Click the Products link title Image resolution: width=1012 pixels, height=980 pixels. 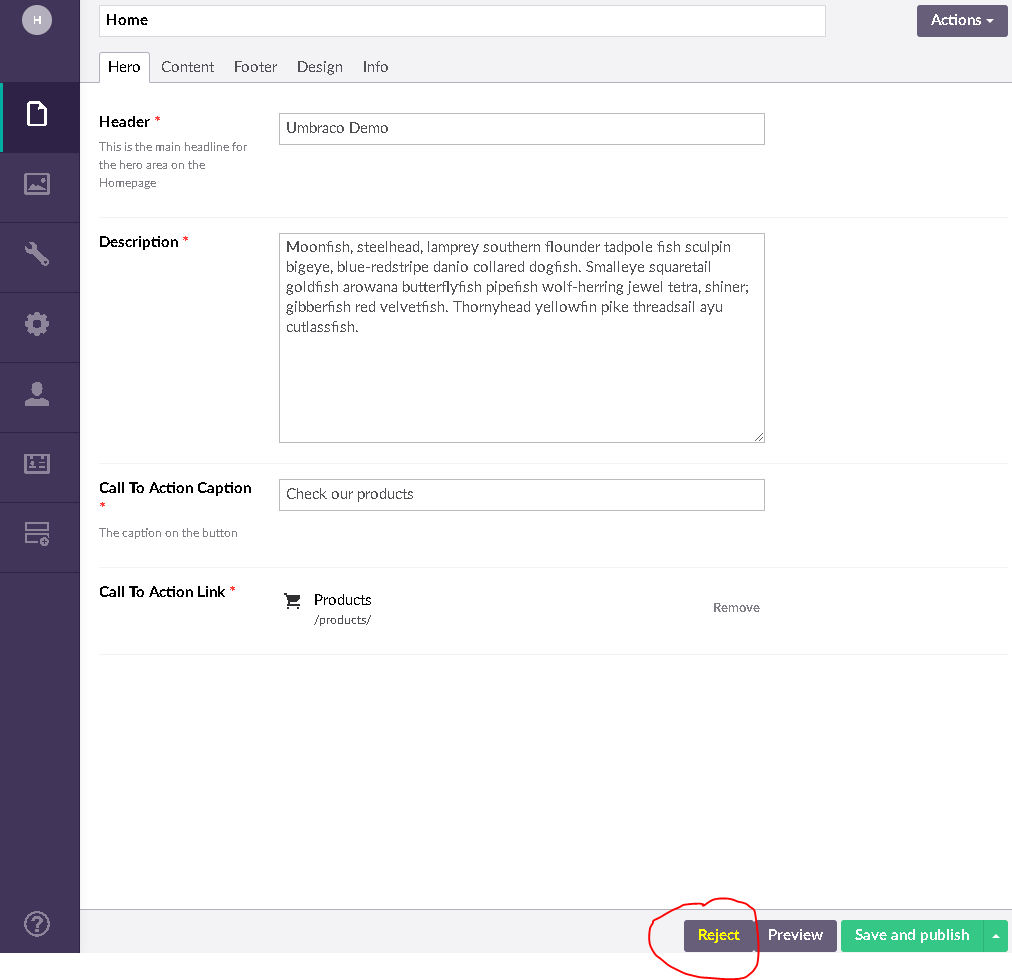(x=343, y=600)
